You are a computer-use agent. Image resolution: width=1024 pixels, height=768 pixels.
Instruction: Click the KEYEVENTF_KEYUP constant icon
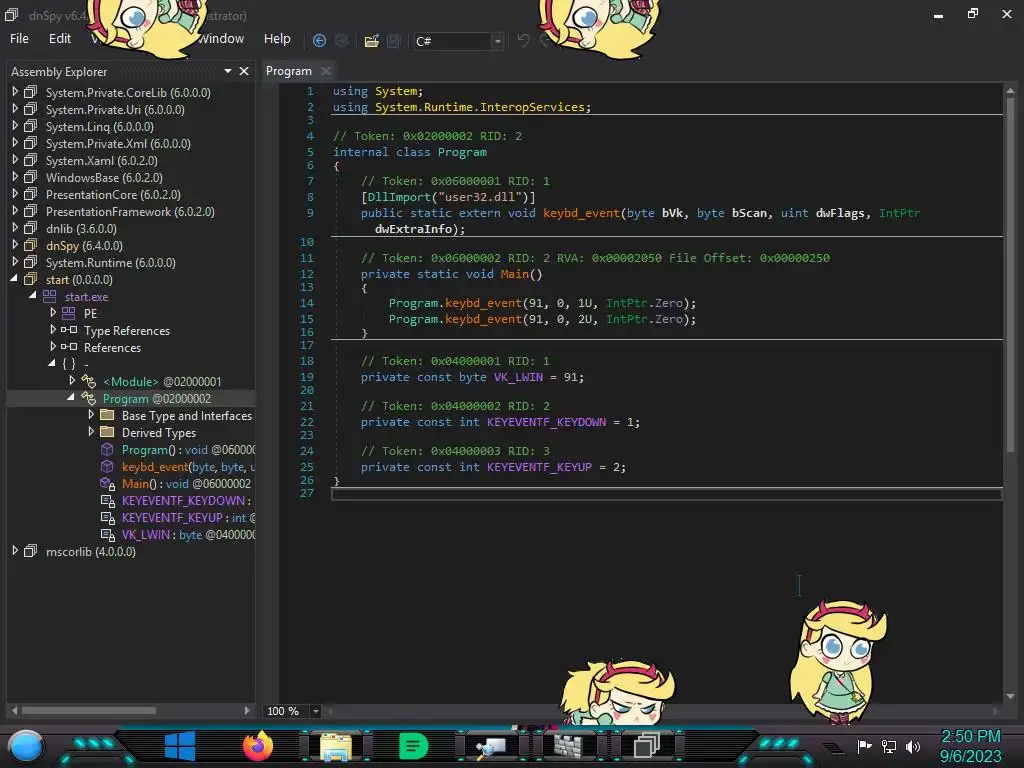pos(108,517)
